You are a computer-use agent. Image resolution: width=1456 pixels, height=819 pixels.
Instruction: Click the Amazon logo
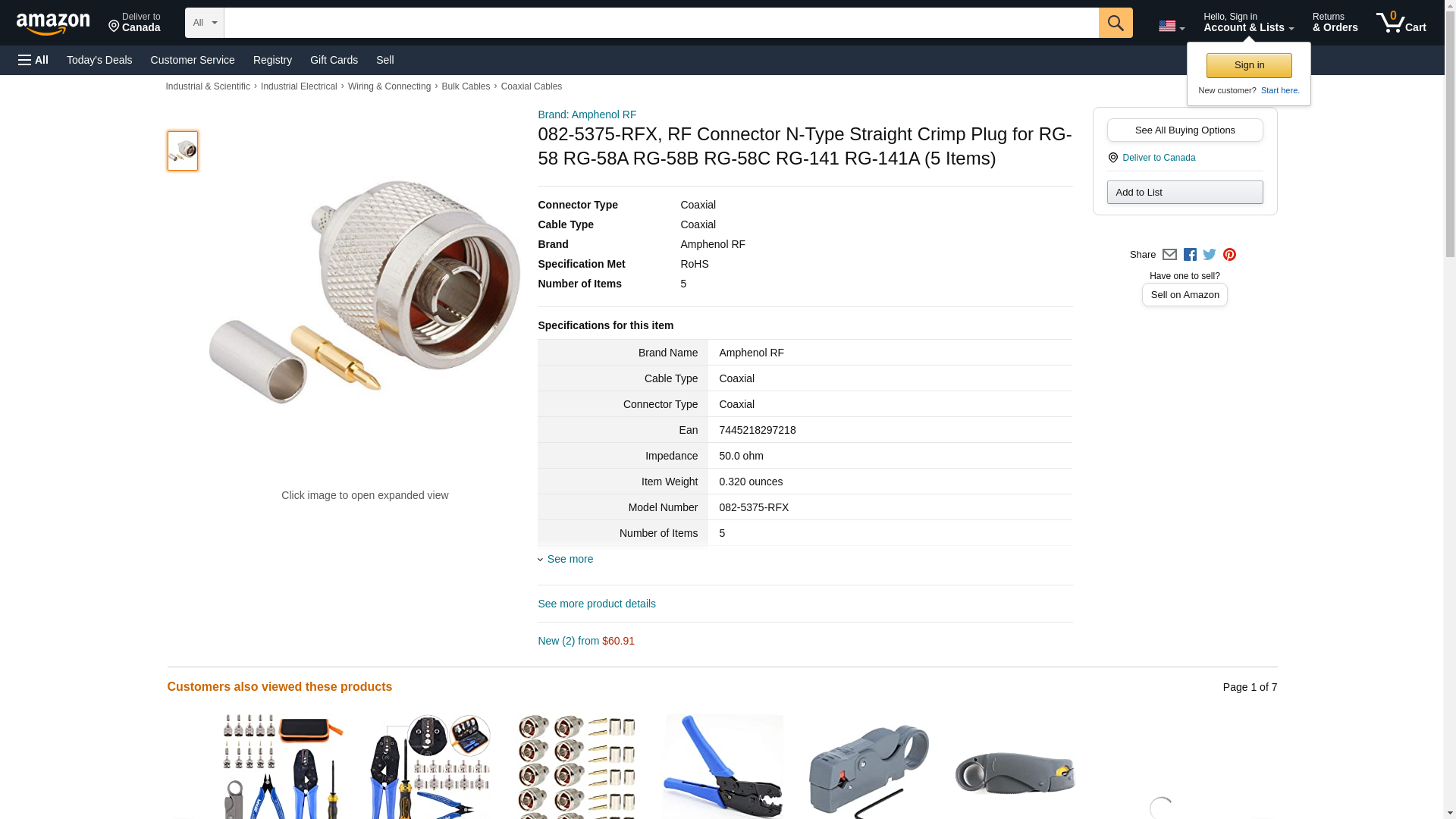pyautogui.click(x=53, y=23)
